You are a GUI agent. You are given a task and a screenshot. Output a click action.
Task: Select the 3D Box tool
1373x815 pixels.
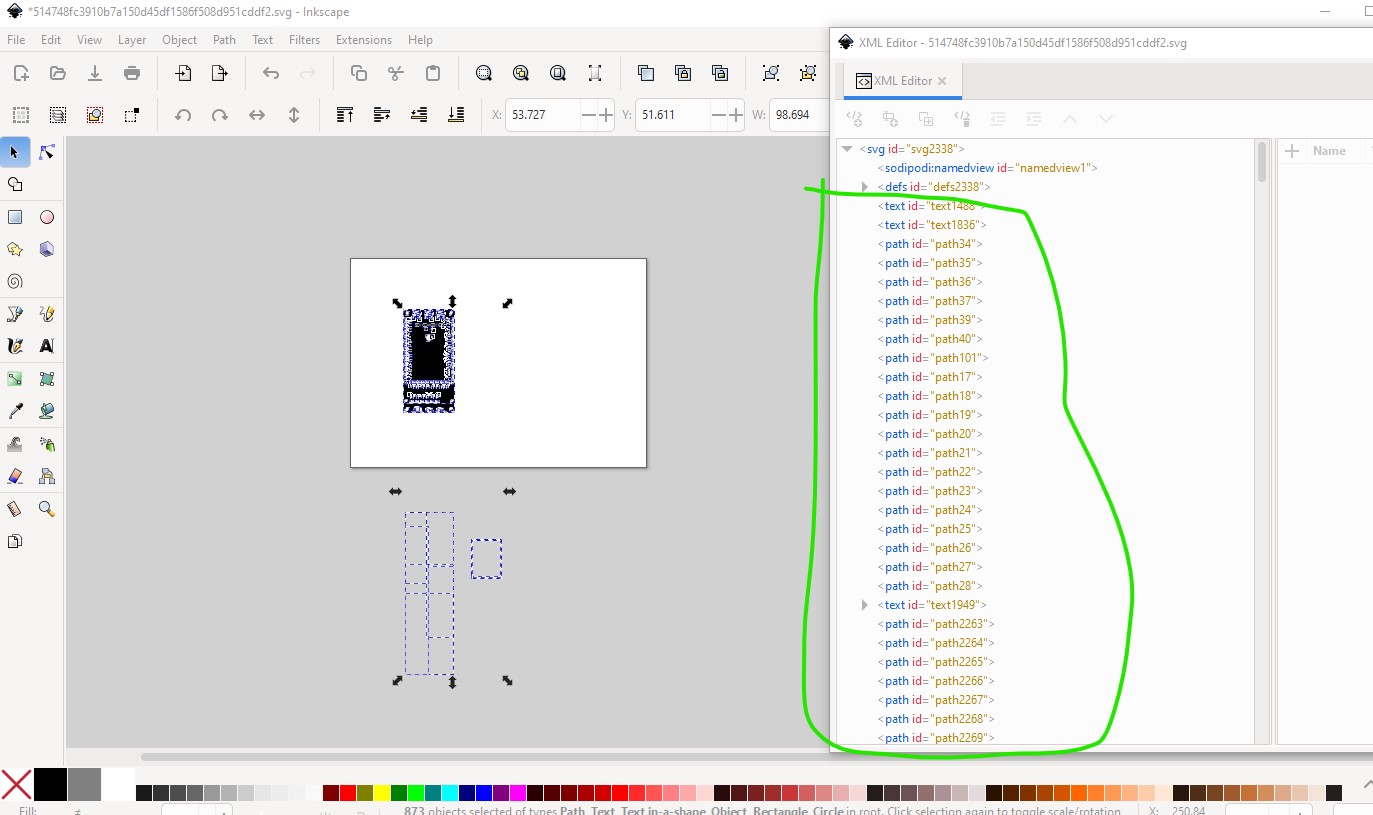point(46,249)
